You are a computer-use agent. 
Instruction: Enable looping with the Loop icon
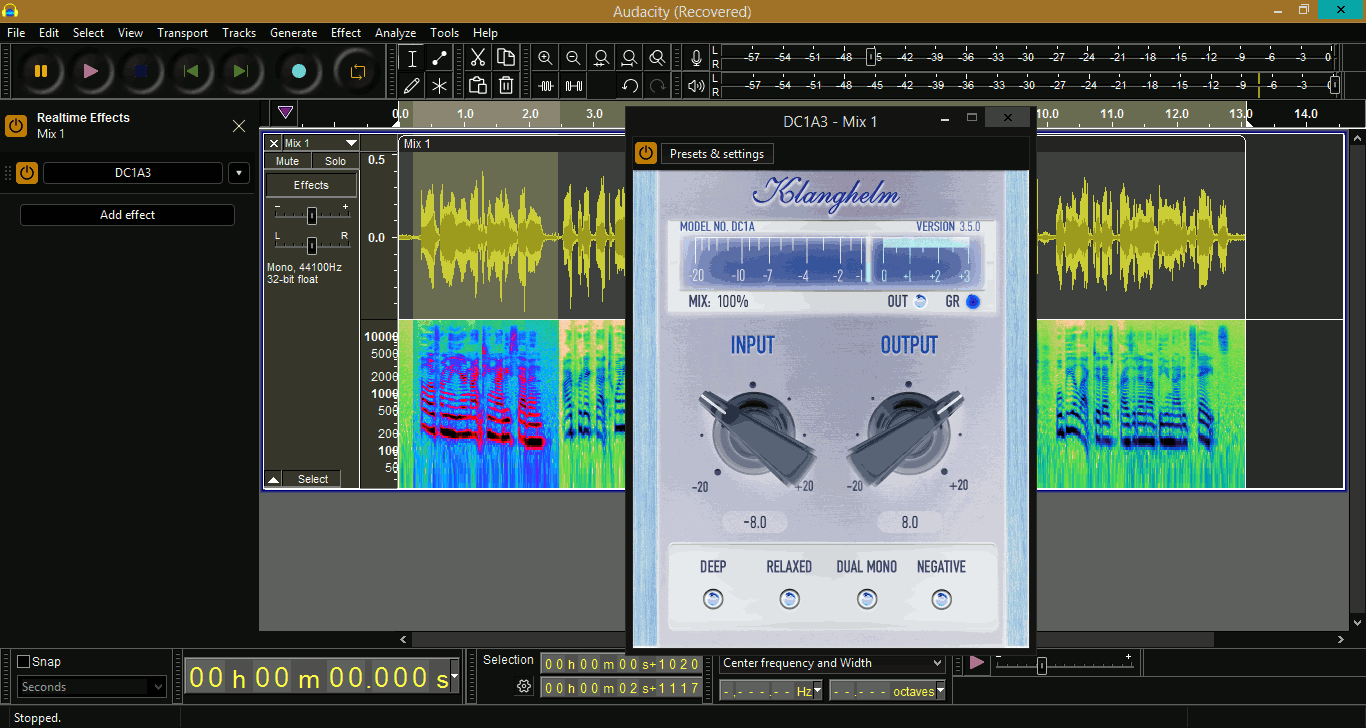[x=357, y=71]
